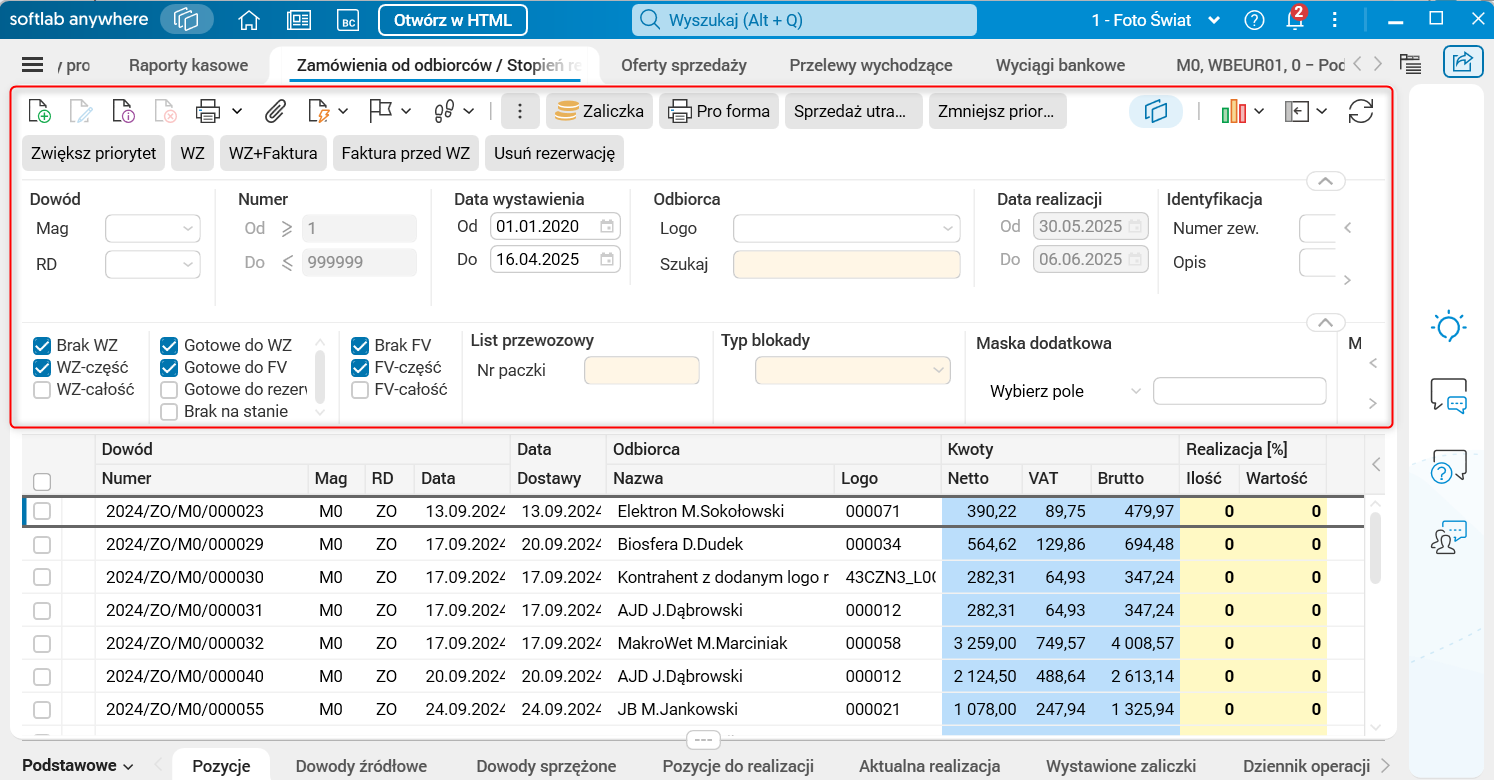Click the Szukaj input field
This screenshot has height=780, width=1494.
[x=846, y=264]
